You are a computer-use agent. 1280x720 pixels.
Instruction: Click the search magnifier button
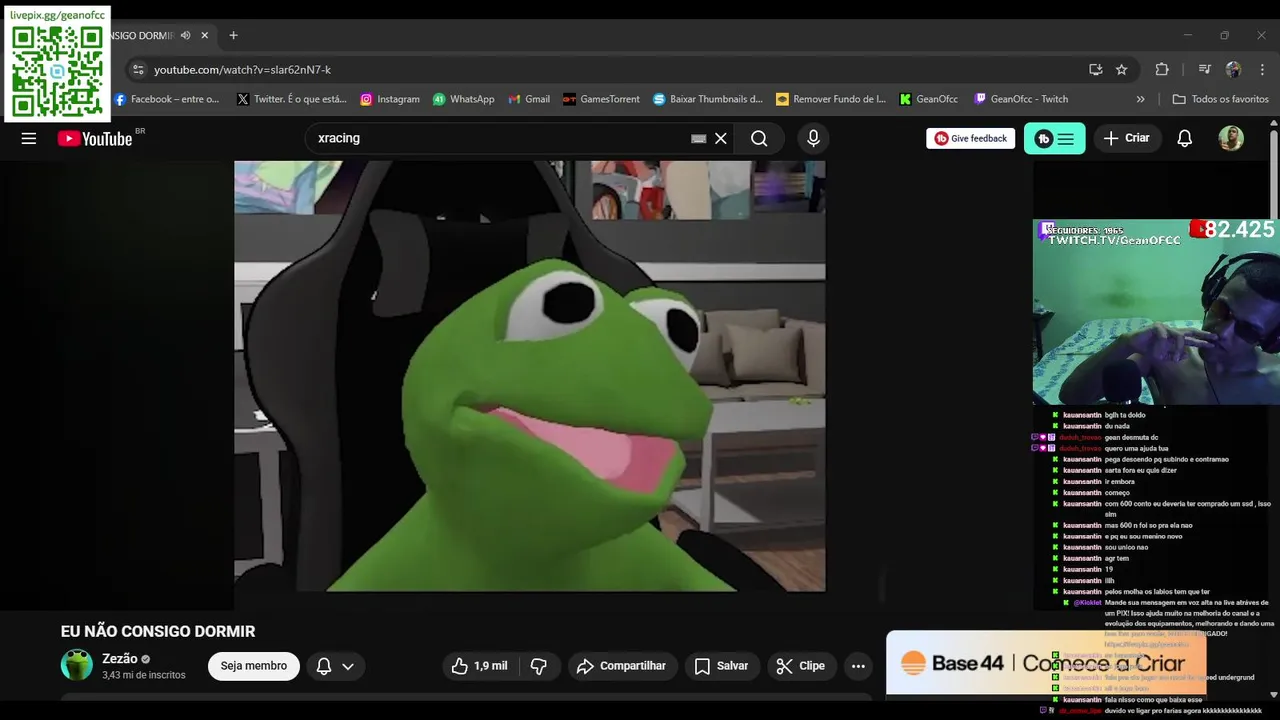759,138
